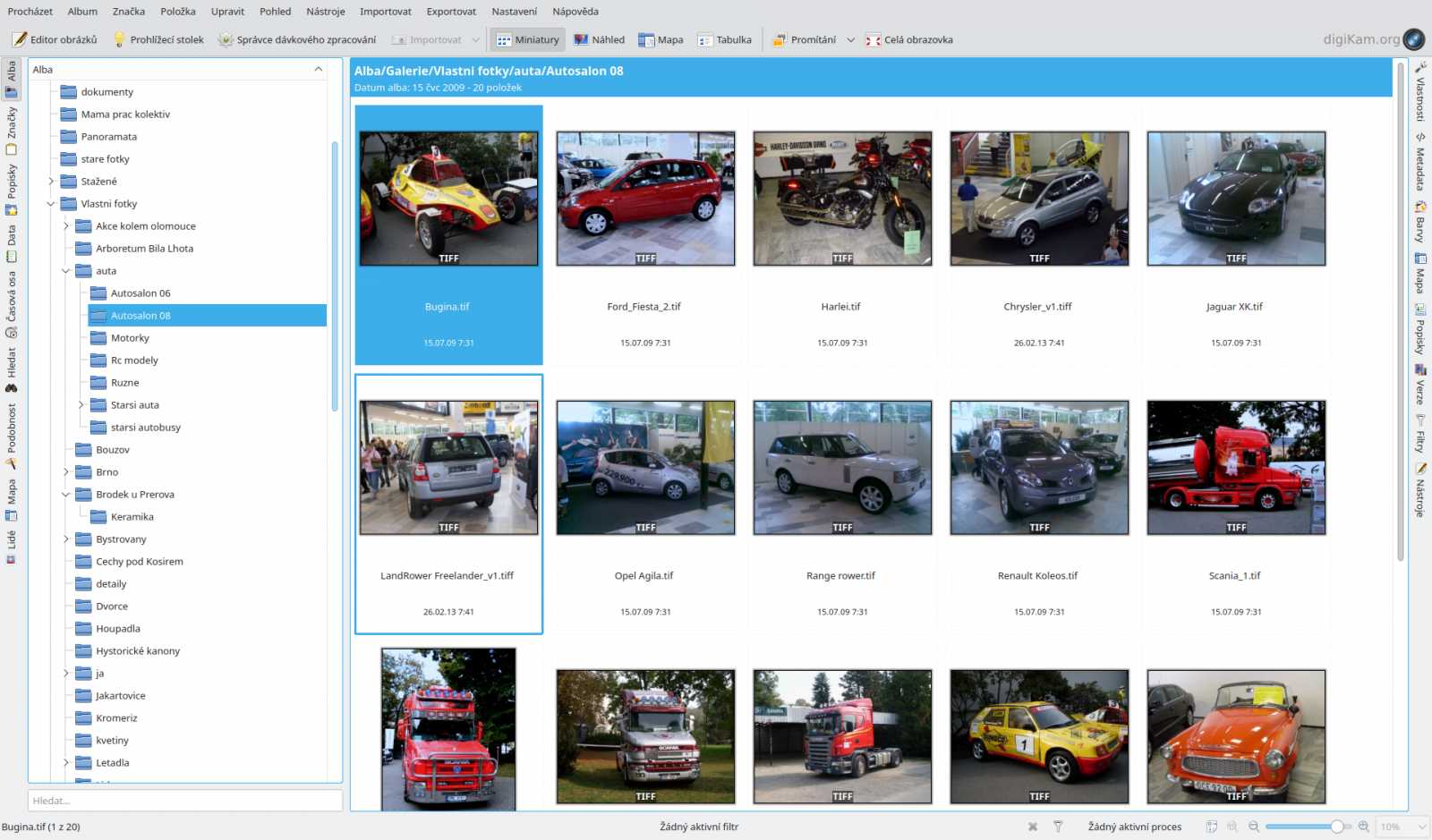Open the Procházet menu

(x=30, y=12)
